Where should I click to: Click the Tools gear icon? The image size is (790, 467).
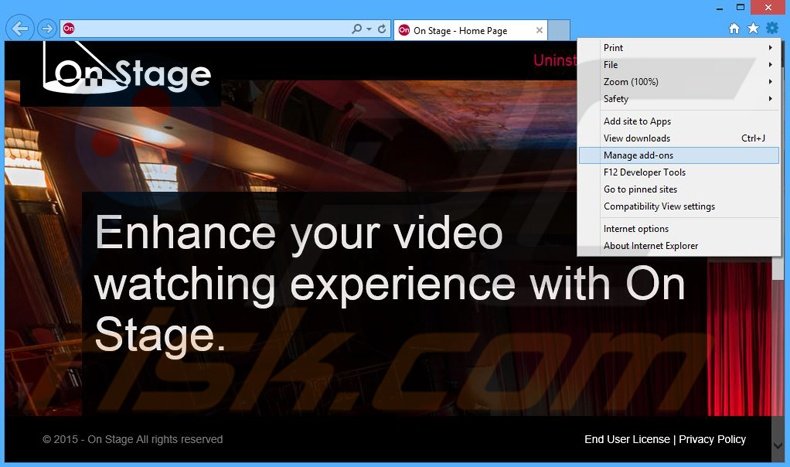772,28
